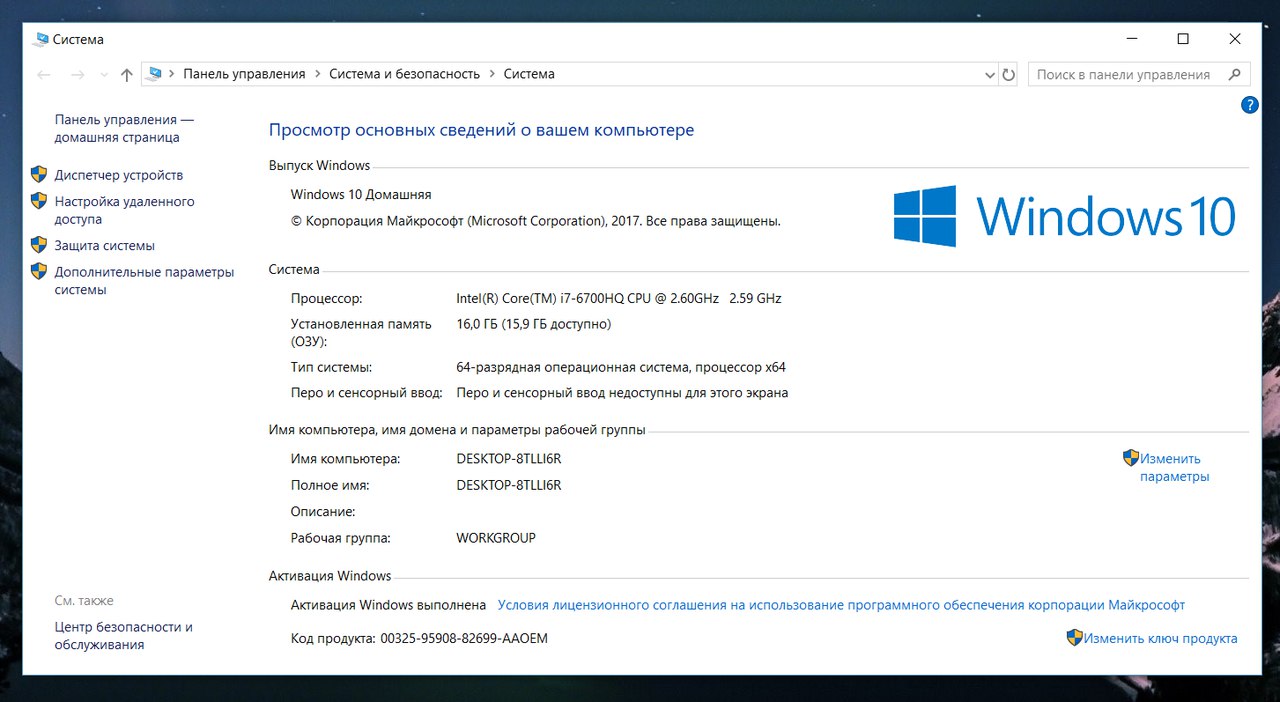1280x702 pixels.
Task: Click shield icon beside 'Изменить параметры'
Action: coord(1131,458)
